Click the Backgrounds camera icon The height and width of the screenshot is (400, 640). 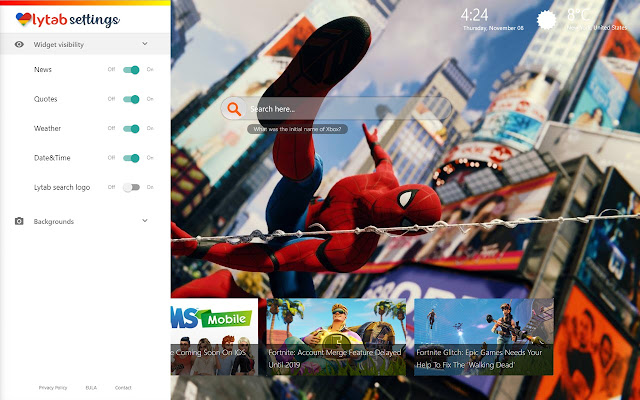[19, 221]
